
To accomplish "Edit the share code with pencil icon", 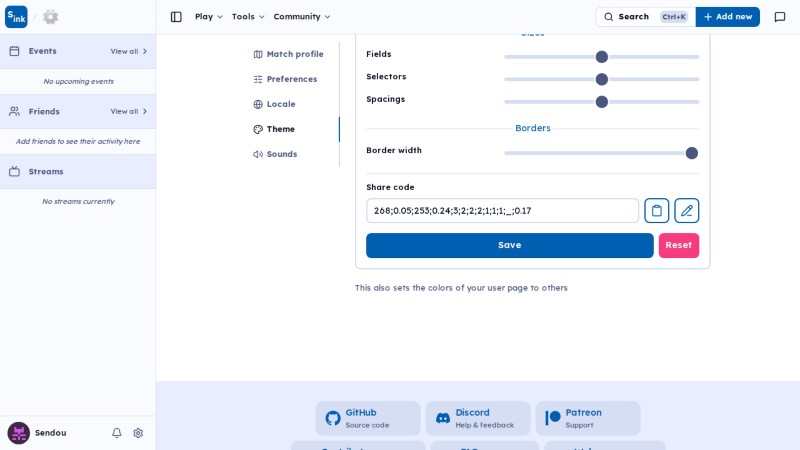I will pos(687,211).
